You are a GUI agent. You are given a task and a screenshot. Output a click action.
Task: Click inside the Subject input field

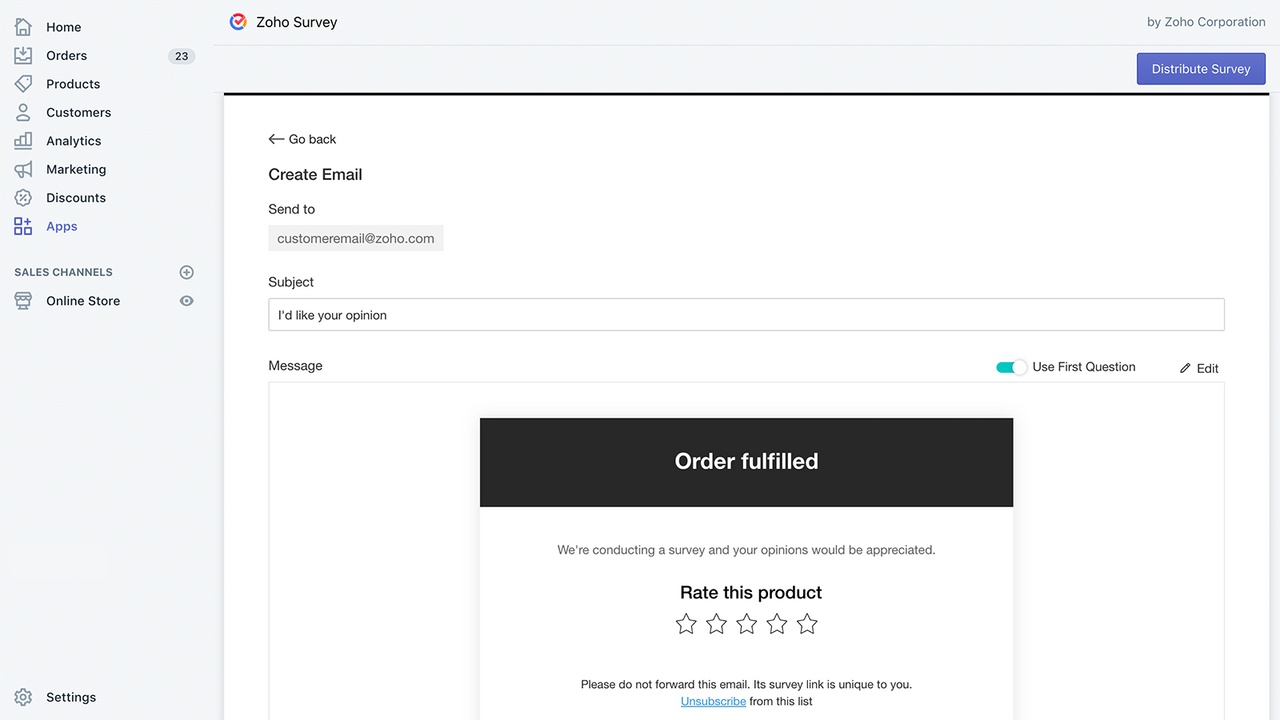point(746,314)
